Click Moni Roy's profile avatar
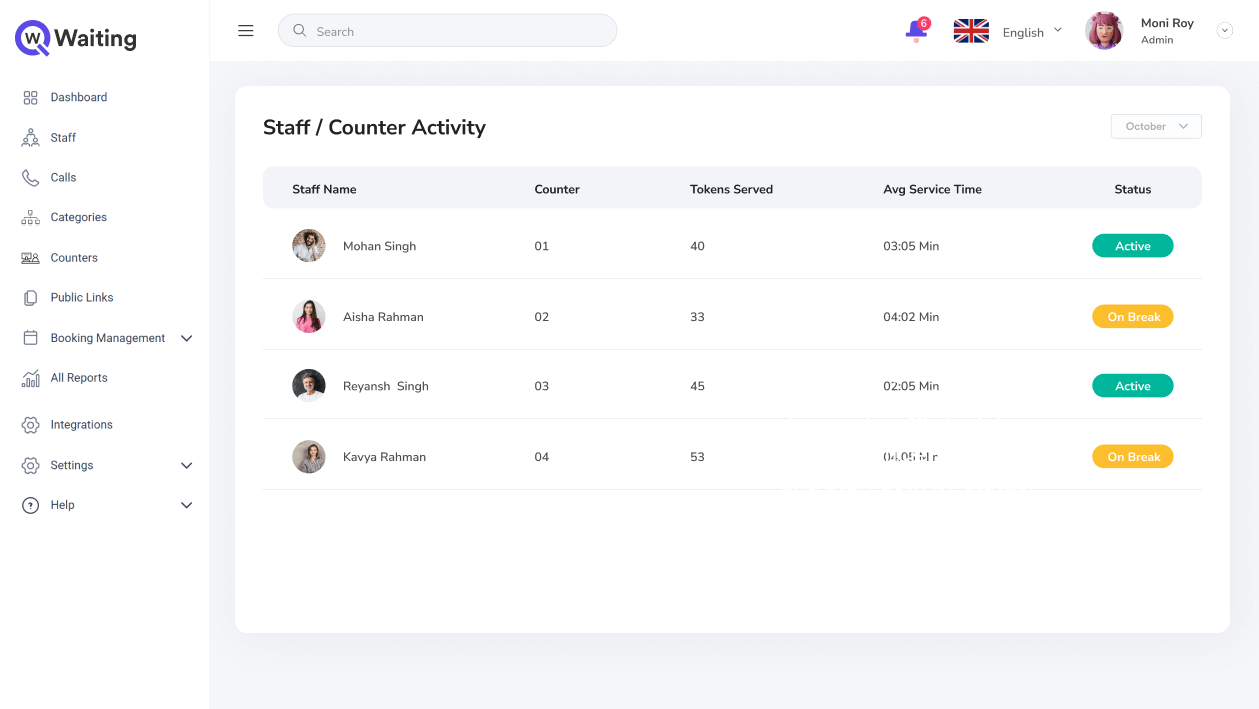1259x709 pixels. [x=1104, y=31]
